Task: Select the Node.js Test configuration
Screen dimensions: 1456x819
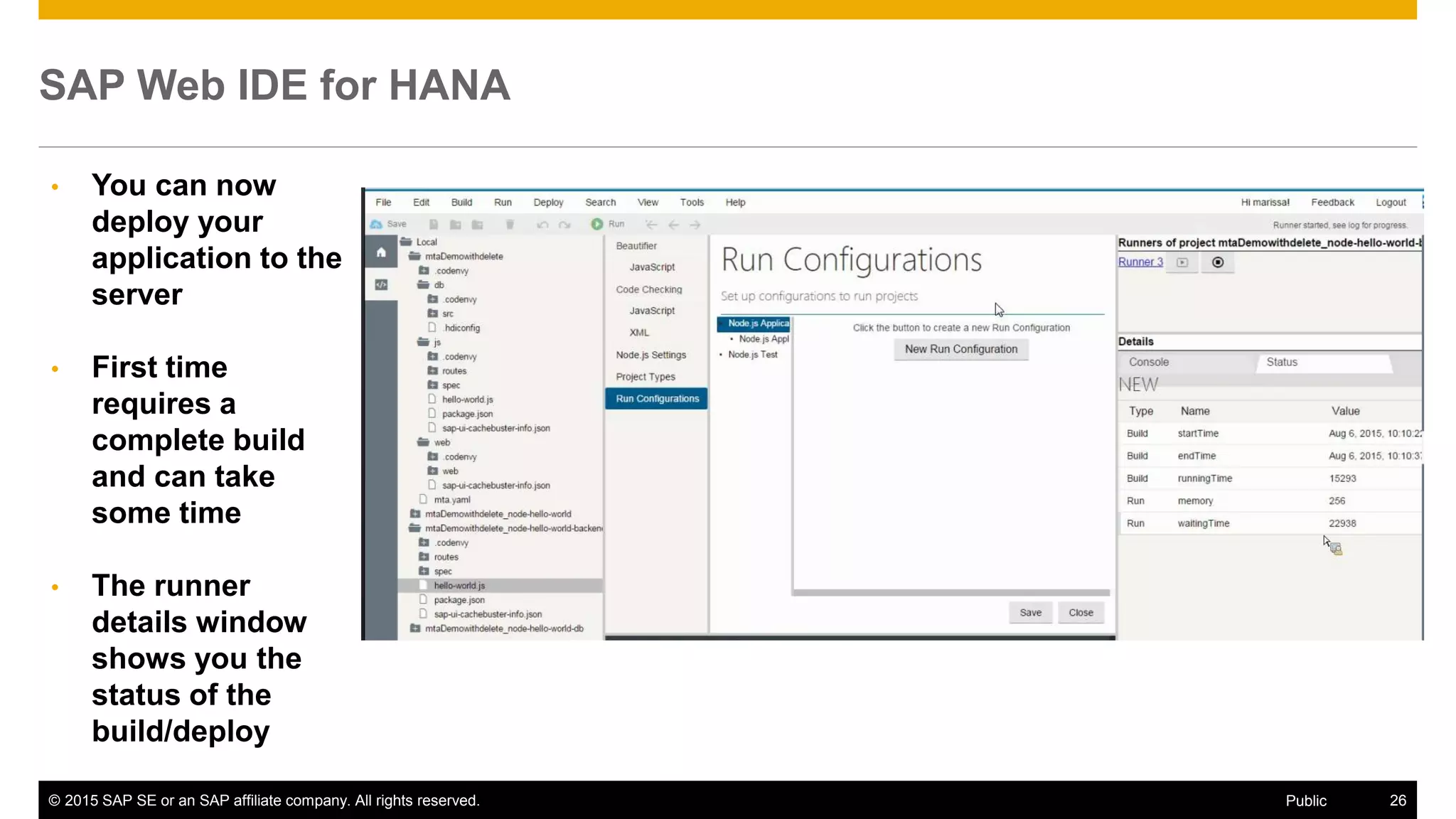Action: click(x=753, y=355)
